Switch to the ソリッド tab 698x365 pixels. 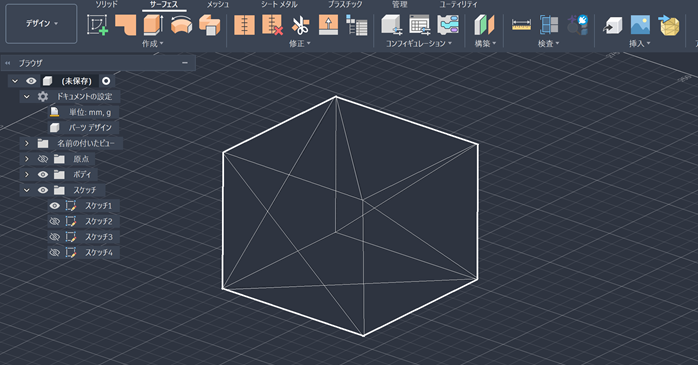tap(106, 4)
